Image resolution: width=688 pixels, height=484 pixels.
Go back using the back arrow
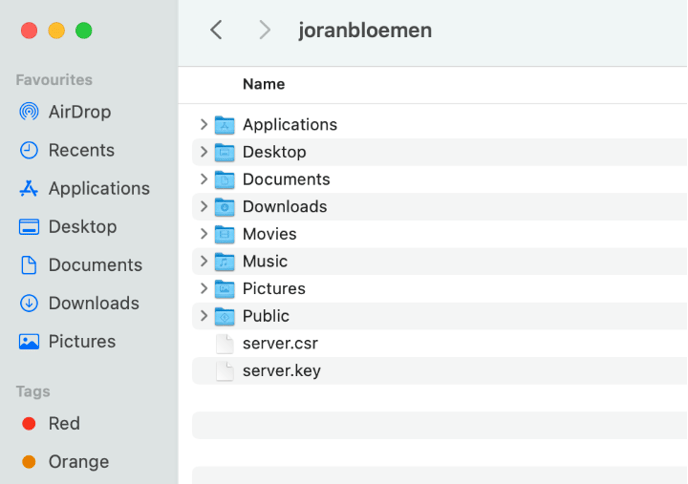216,30
